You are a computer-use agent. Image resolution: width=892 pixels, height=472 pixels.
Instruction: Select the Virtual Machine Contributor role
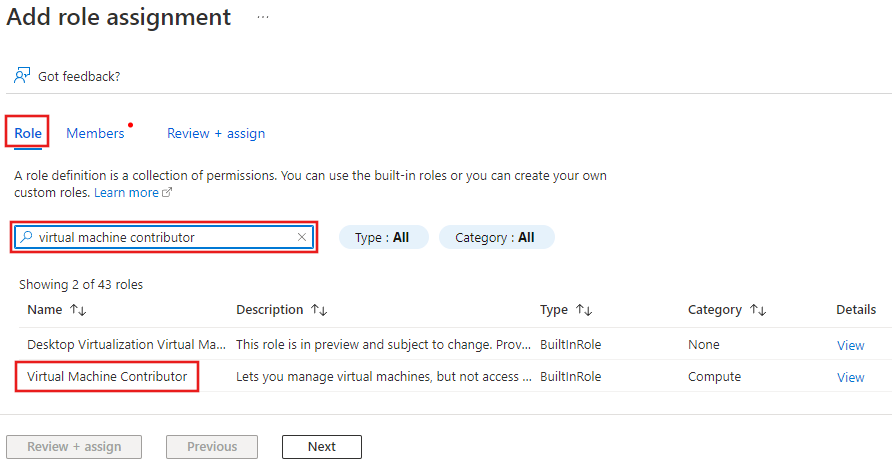coord(107,377)
